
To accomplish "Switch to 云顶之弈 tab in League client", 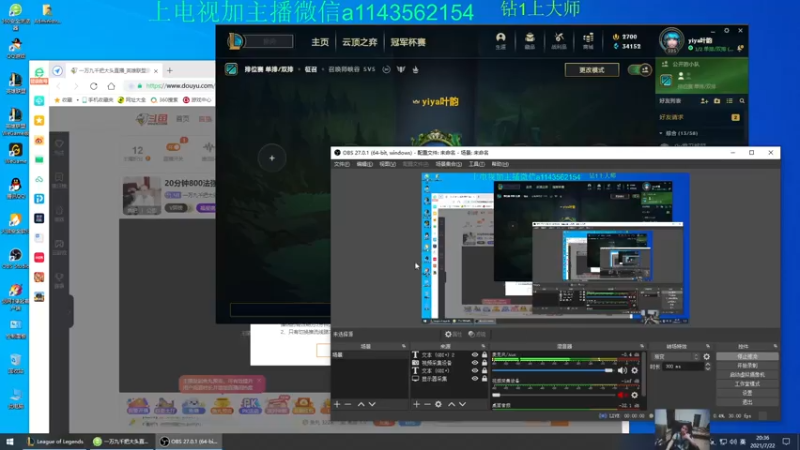I will pos(359,42).
